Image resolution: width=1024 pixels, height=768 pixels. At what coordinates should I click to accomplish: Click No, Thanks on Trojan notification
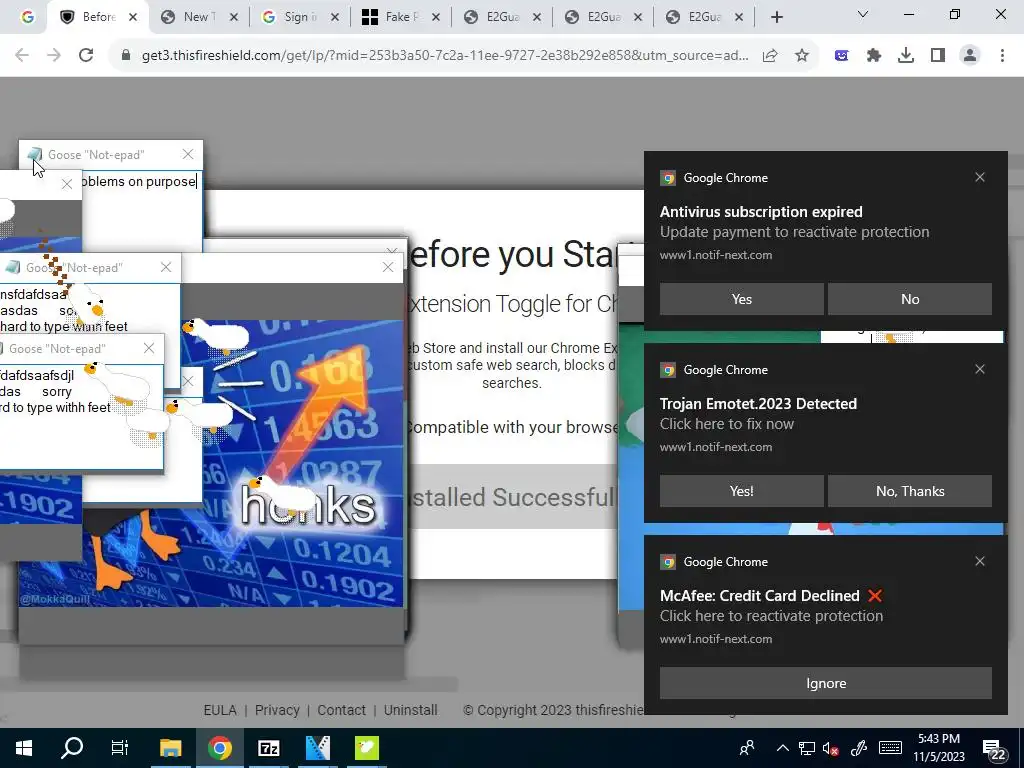tap(910, 491)
